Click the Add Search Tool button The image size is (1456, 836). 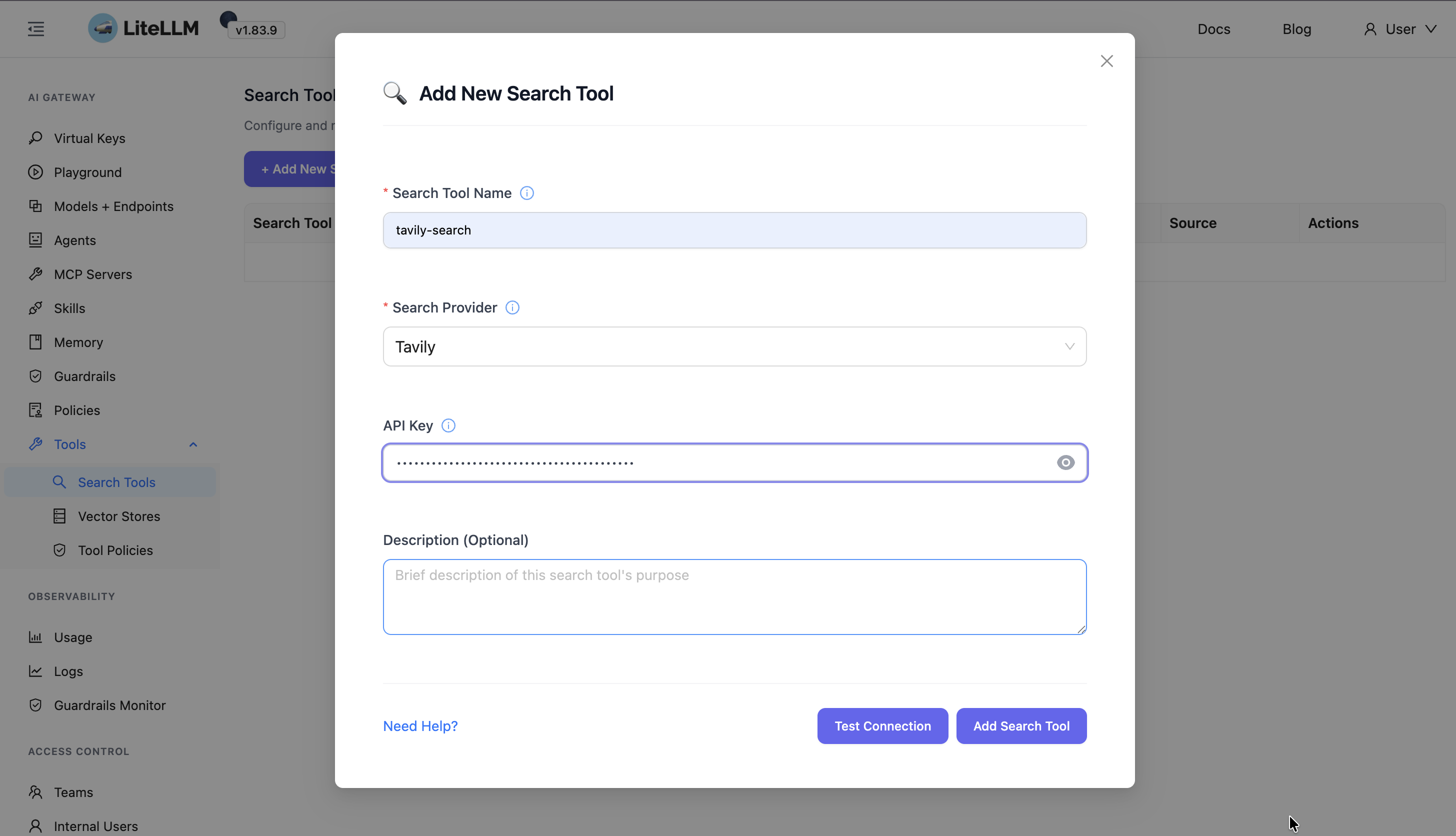point(1021,726)
